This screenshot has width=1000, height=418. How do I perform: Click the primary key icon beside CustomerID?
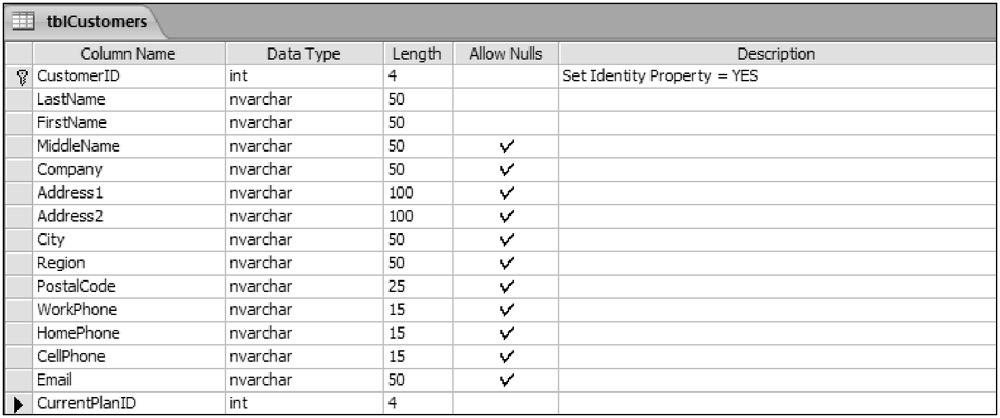19,77
